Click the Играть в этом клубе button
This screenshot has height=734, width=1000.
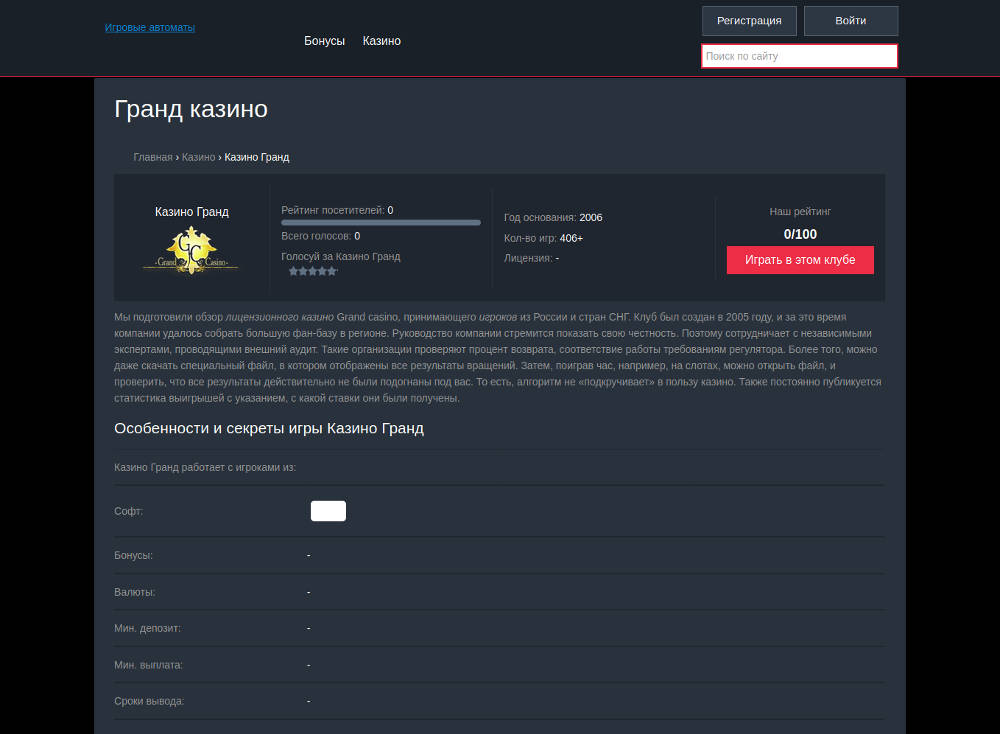[800, 260]
